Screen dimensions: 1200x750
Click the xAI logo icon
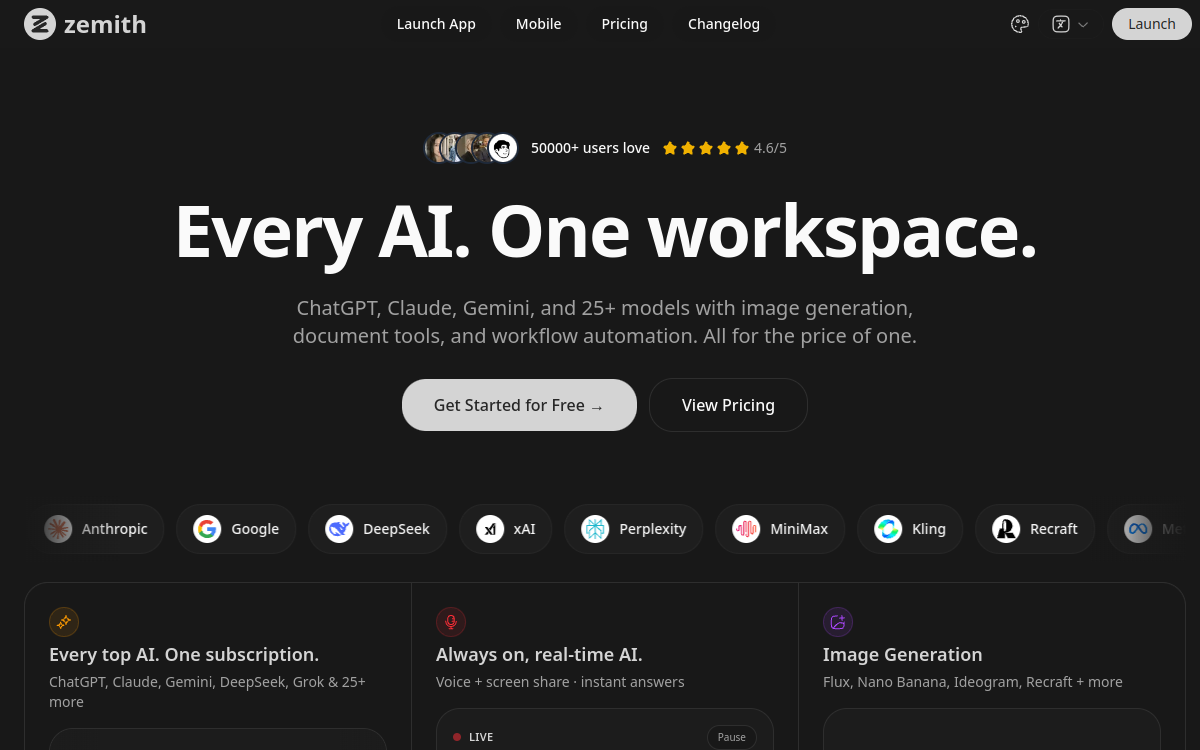[490, 529]
